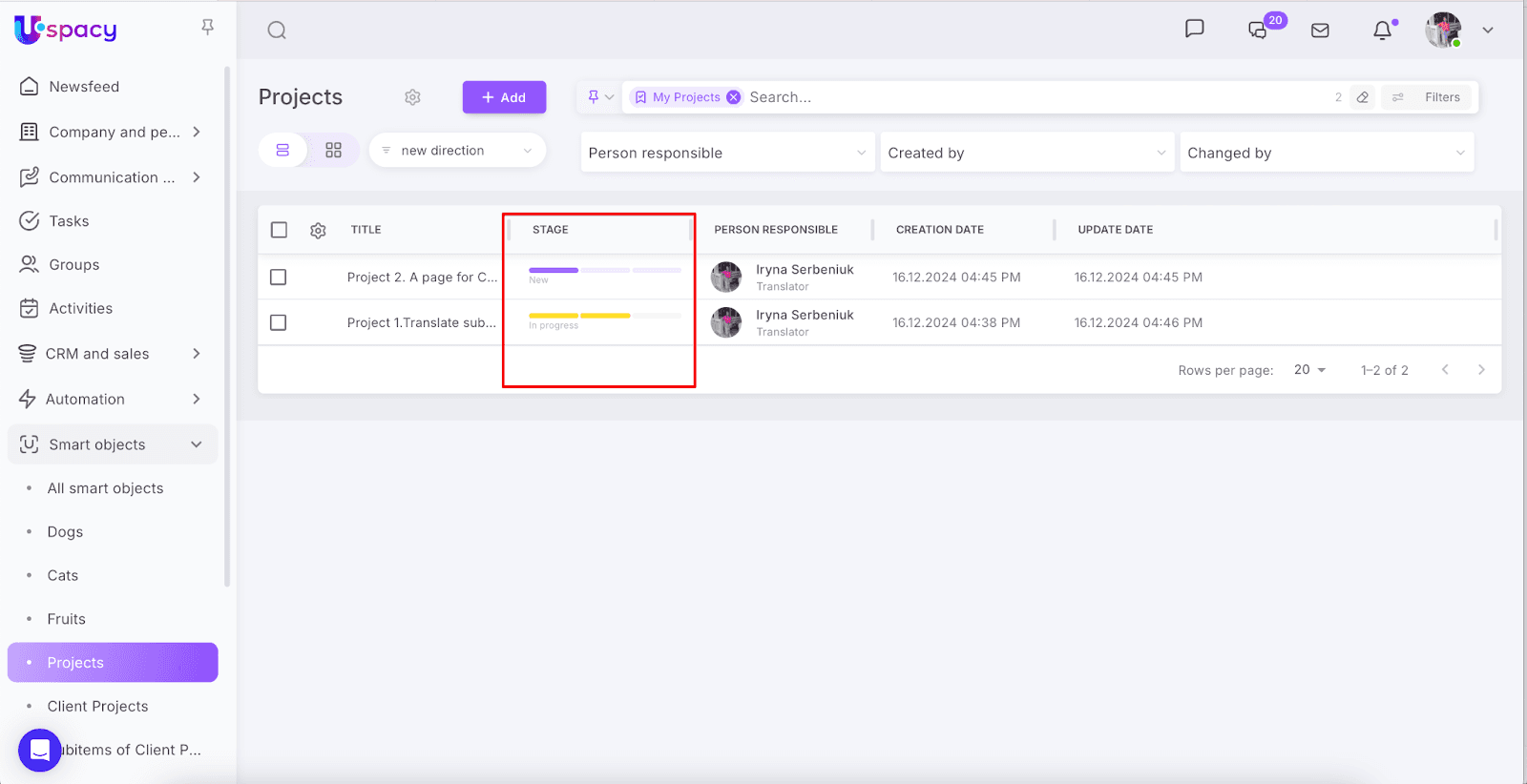Change rows per page from 20

(1309, 370)
